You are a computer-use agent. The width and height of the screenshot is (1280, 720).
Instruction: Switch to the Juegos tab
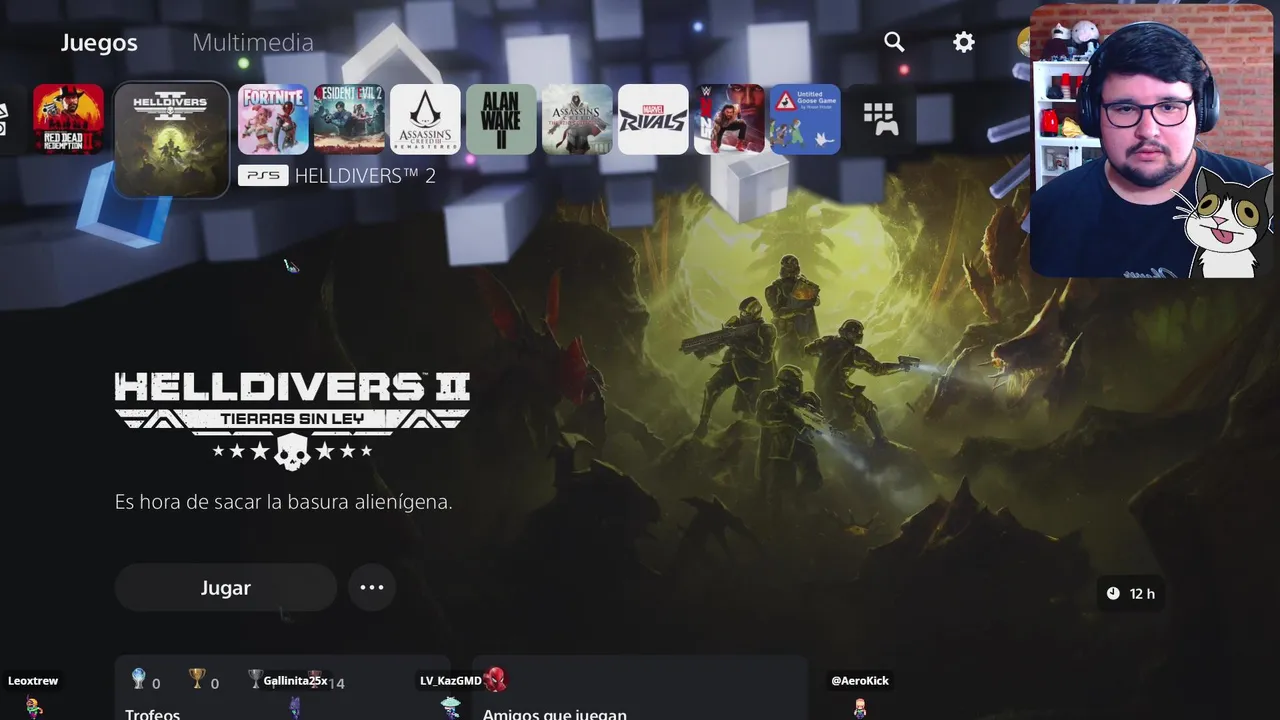[99, 42]
